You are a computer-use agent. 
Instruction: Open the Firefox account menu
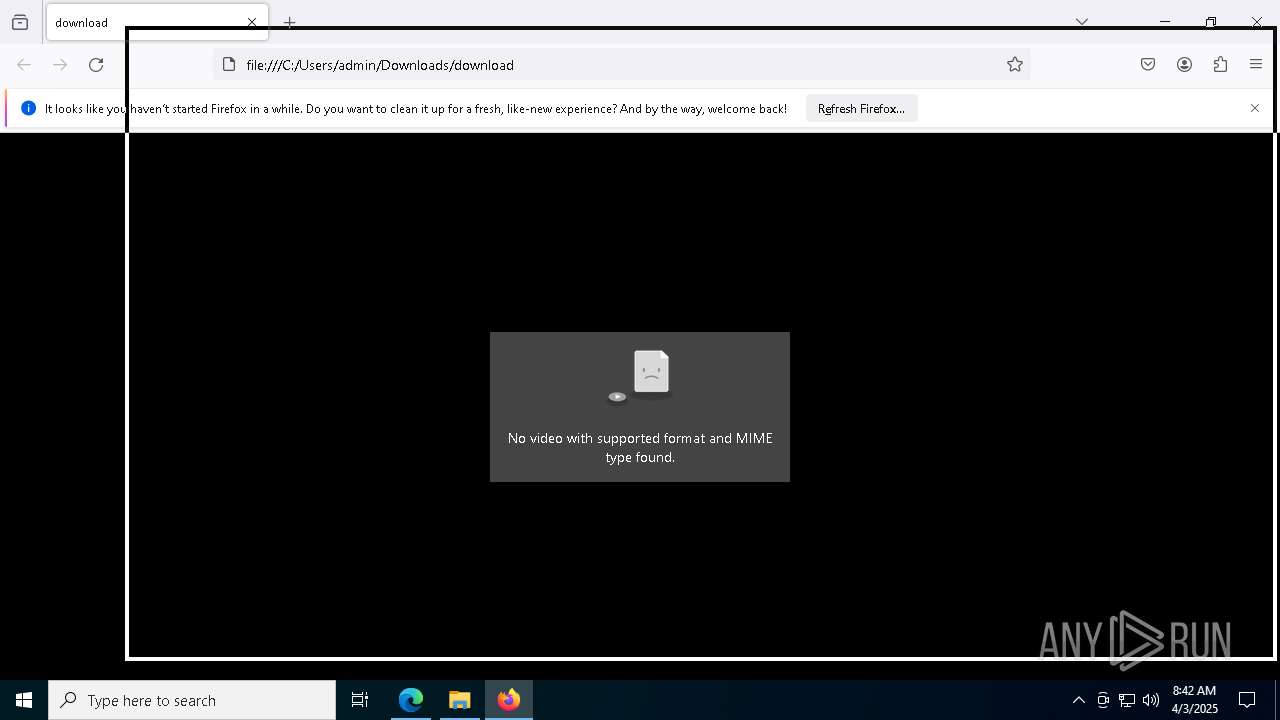1184,65
